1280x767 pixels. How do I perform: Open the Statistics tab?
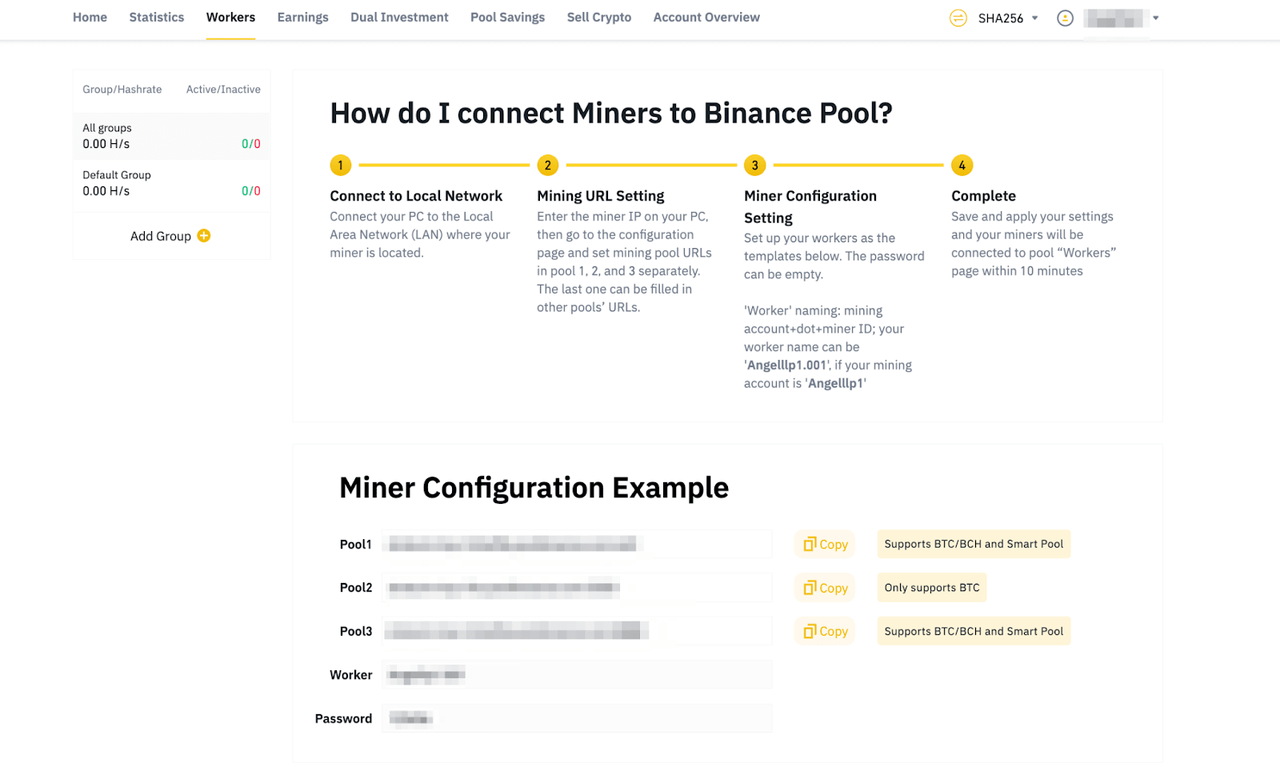156,17
